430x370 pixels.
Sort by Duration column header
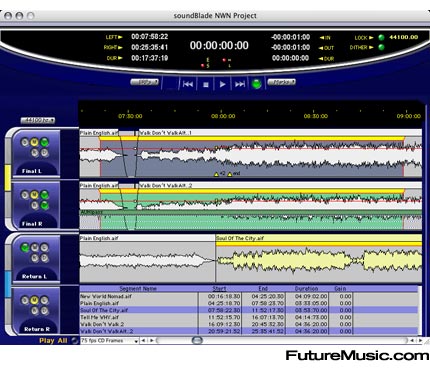click(306, 289)
